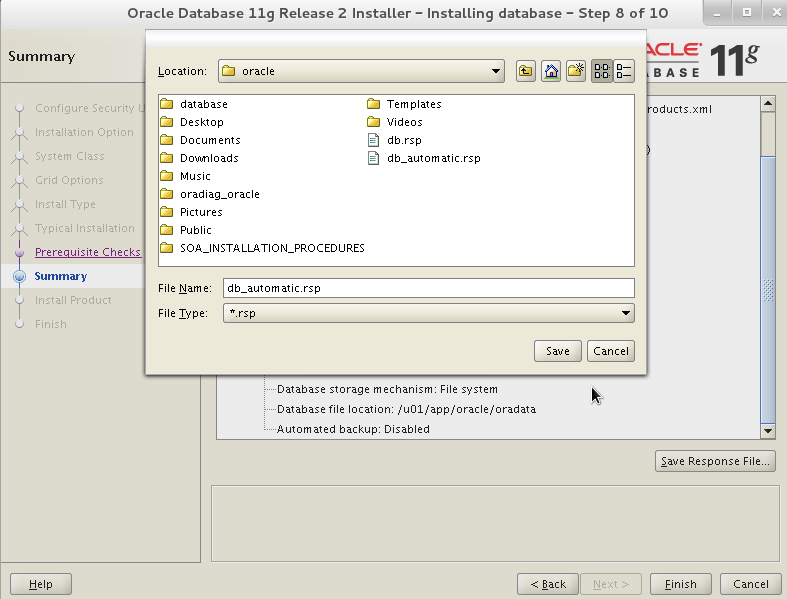787x599 pixels.
Task: Select the Summary step in sidebar
Action: click(61, 276)
